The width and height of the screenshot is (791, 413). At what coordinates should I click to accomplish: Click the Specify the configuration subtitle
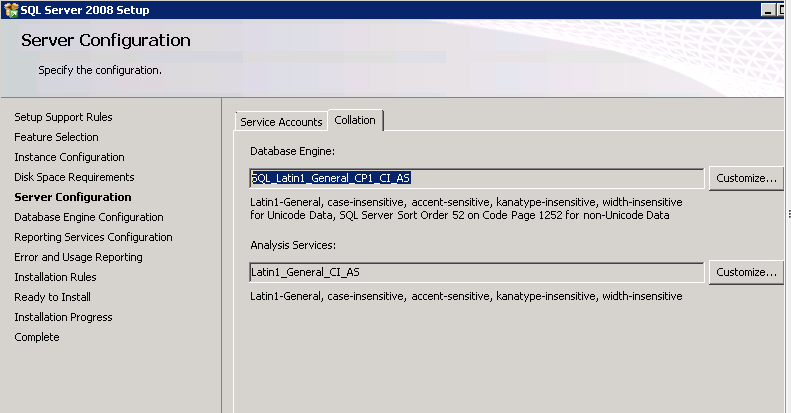[100, 70]
